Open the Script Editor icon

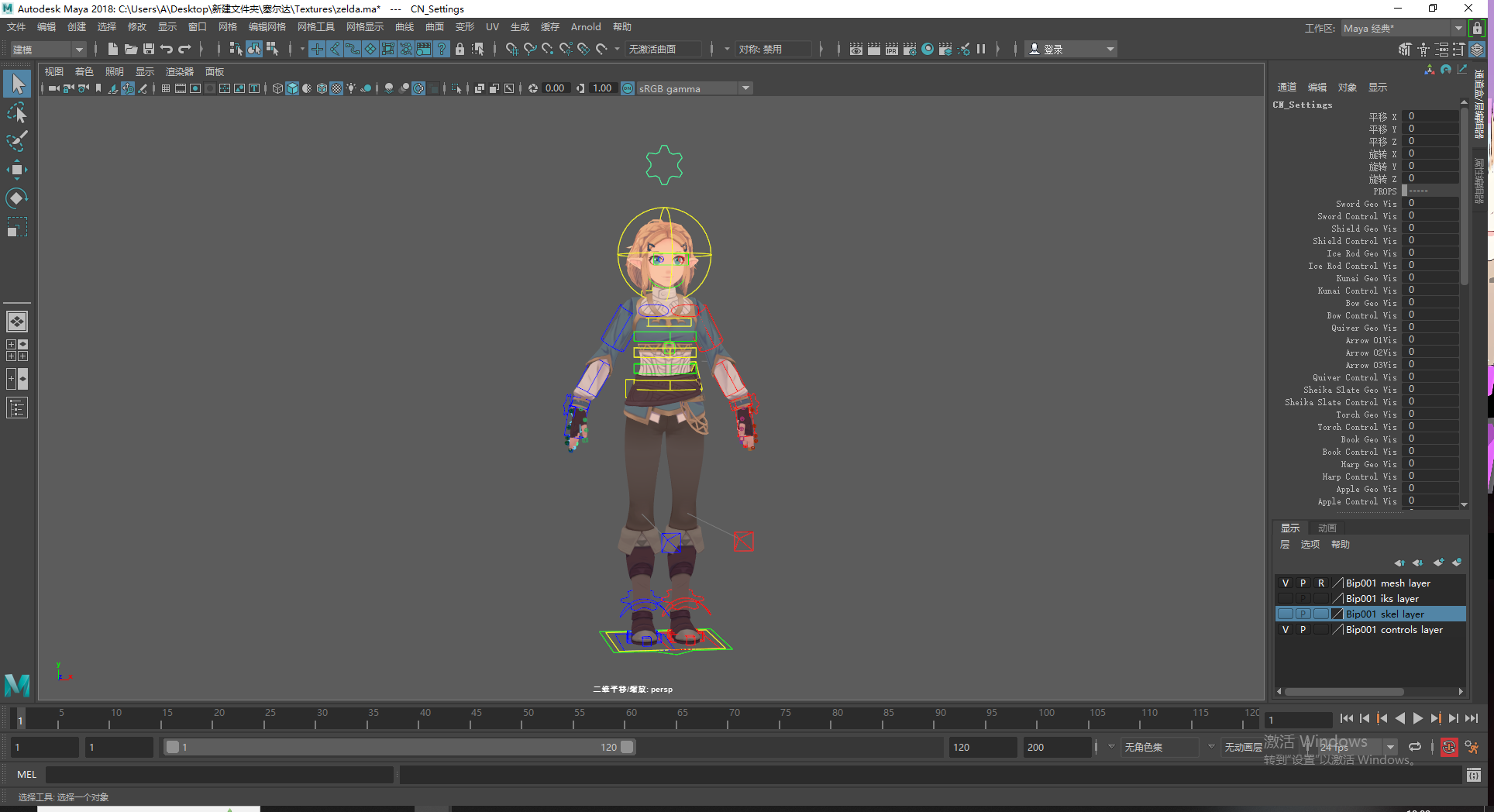[1473, 775]
